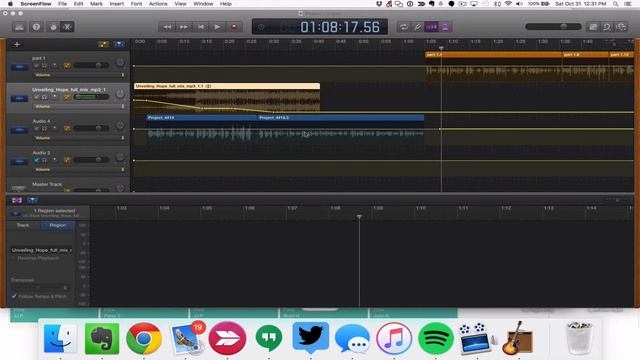Viewport: 640px width, 360px height.
Task: Open the Media Browser icon
Action: tap(621, 27)
